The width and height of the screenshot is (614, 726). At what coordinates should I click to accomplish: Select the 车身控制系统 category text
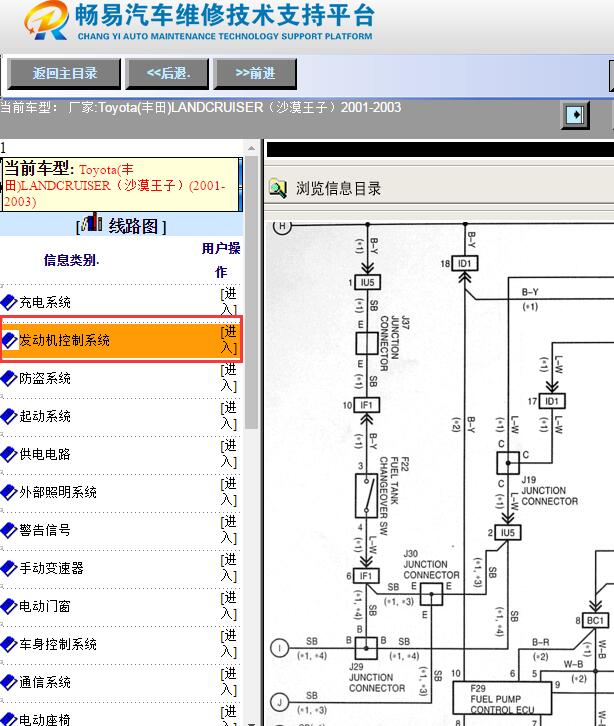(x=58, y=644)
